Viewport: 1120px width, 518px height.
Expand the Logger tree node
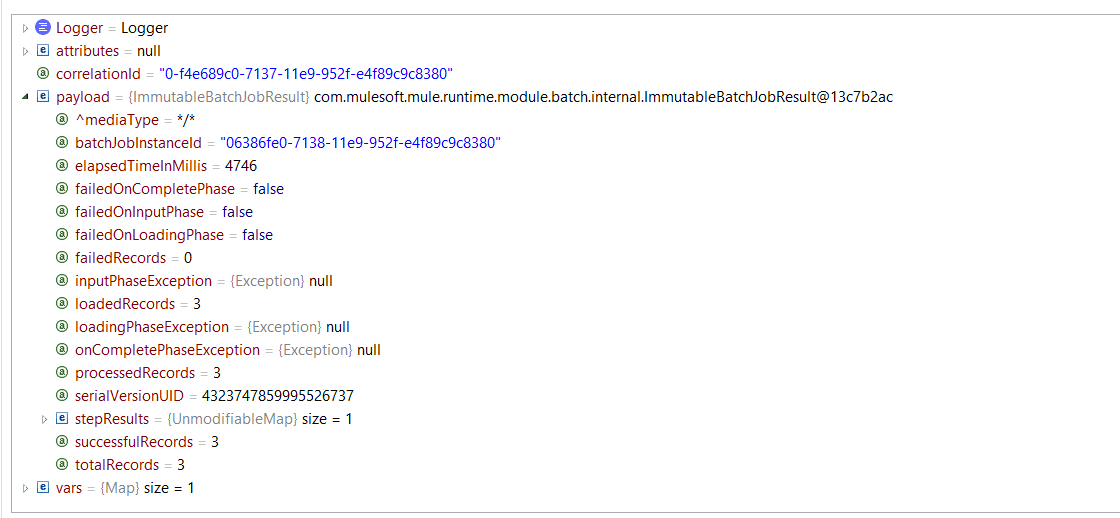tap(26, 28)
